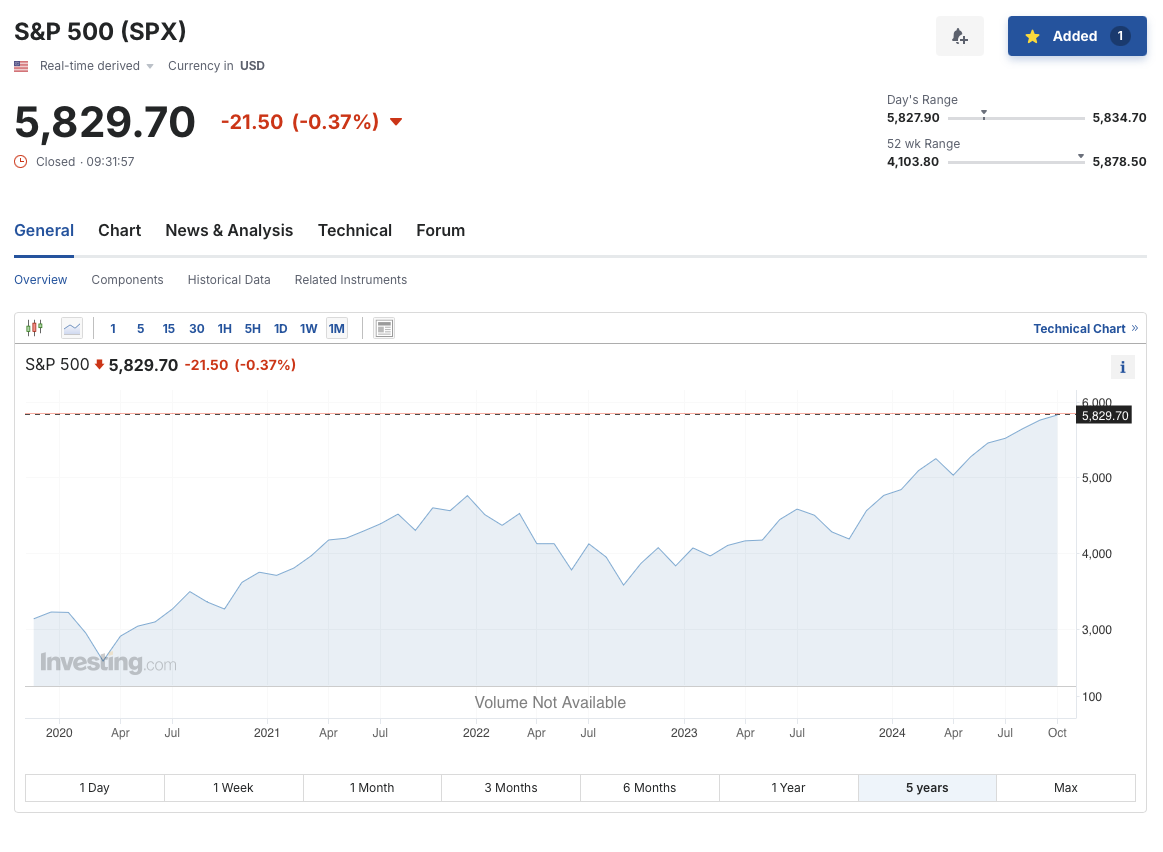Select the area chart type icon
This screenshot has width=1163, height=852.
pos(72,328)
